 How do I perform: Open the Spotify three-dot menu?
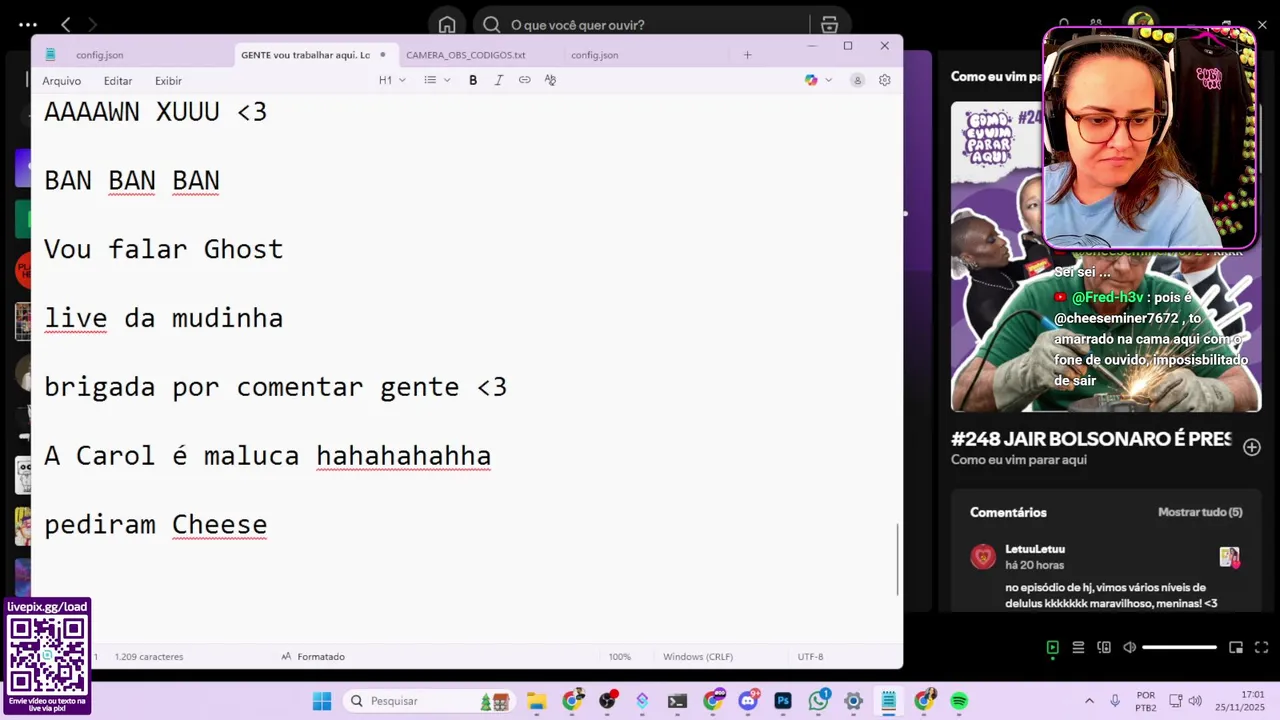28,25
